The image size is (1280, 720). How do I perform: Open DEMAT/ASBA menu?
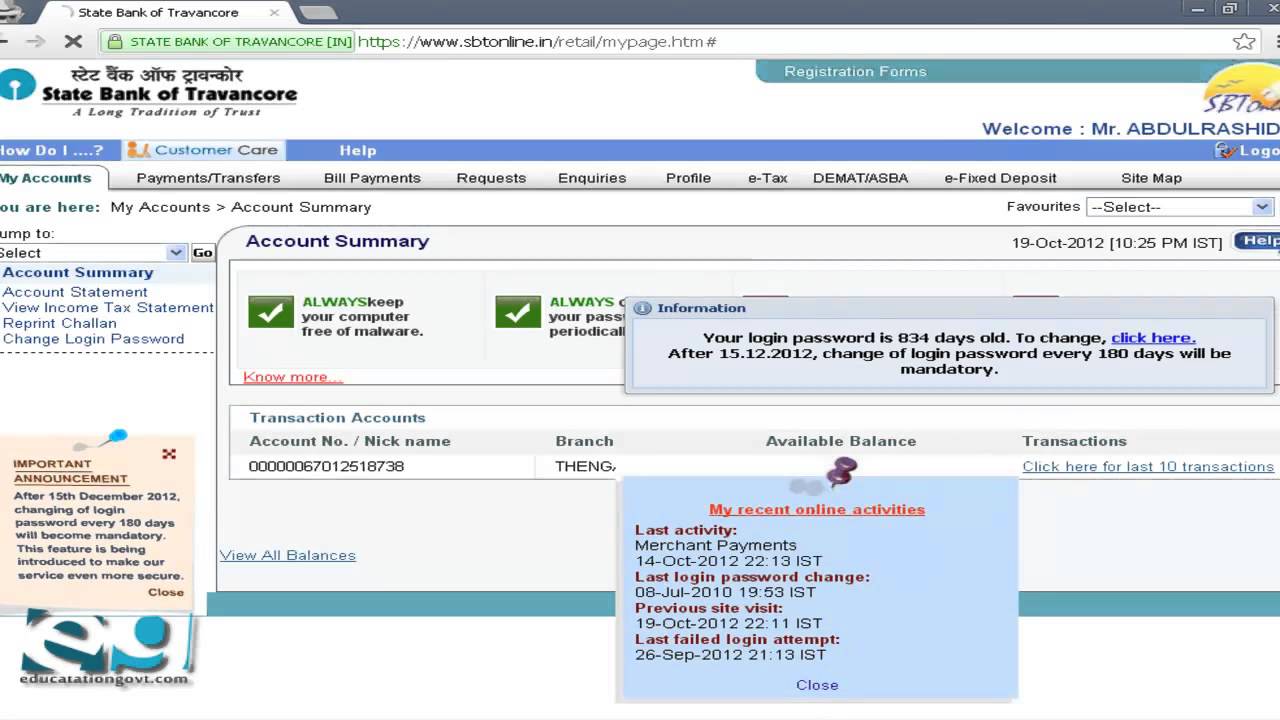tap(860, 178)
